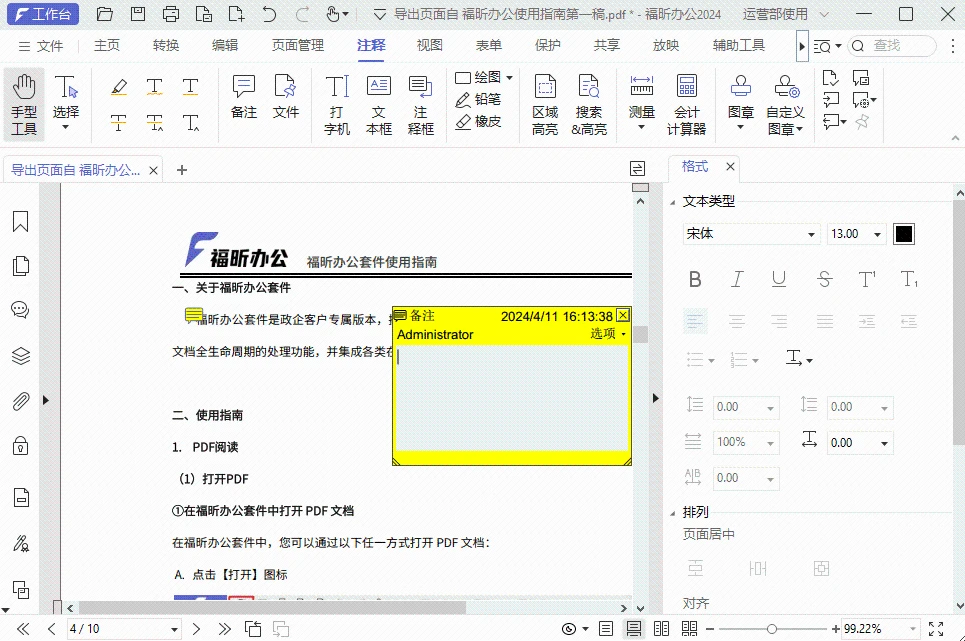The height and width of the screenshot is (641, 965).
Task: Click the 查找 search field
Action: (x=892, y=46)
